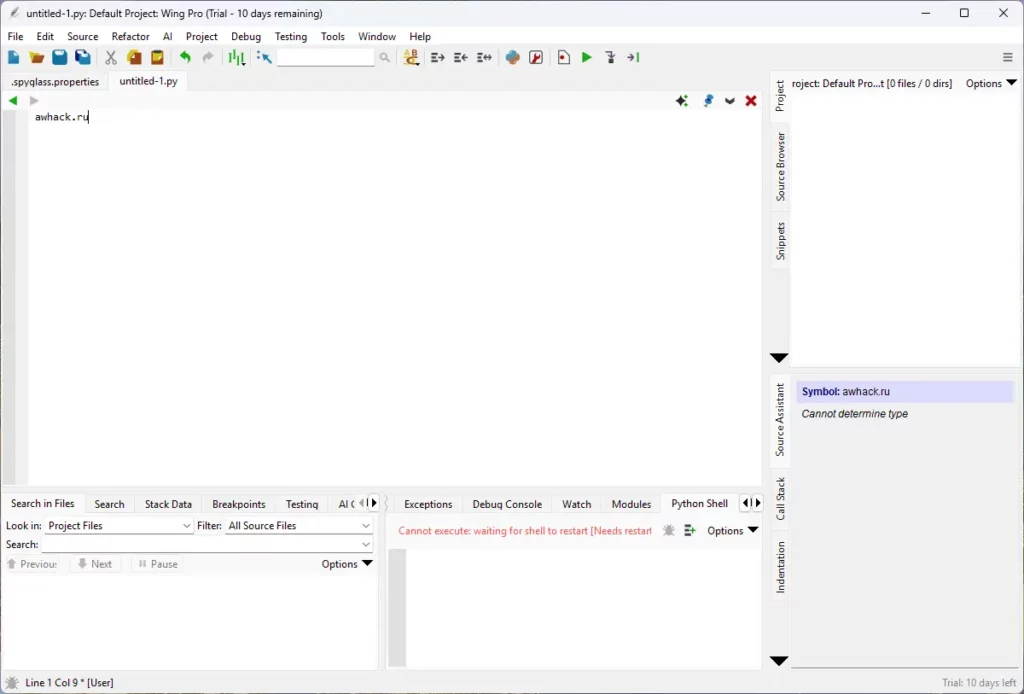Undo last edit with green arrow
The image size is (1024, 694).
[x=185, y=57]
